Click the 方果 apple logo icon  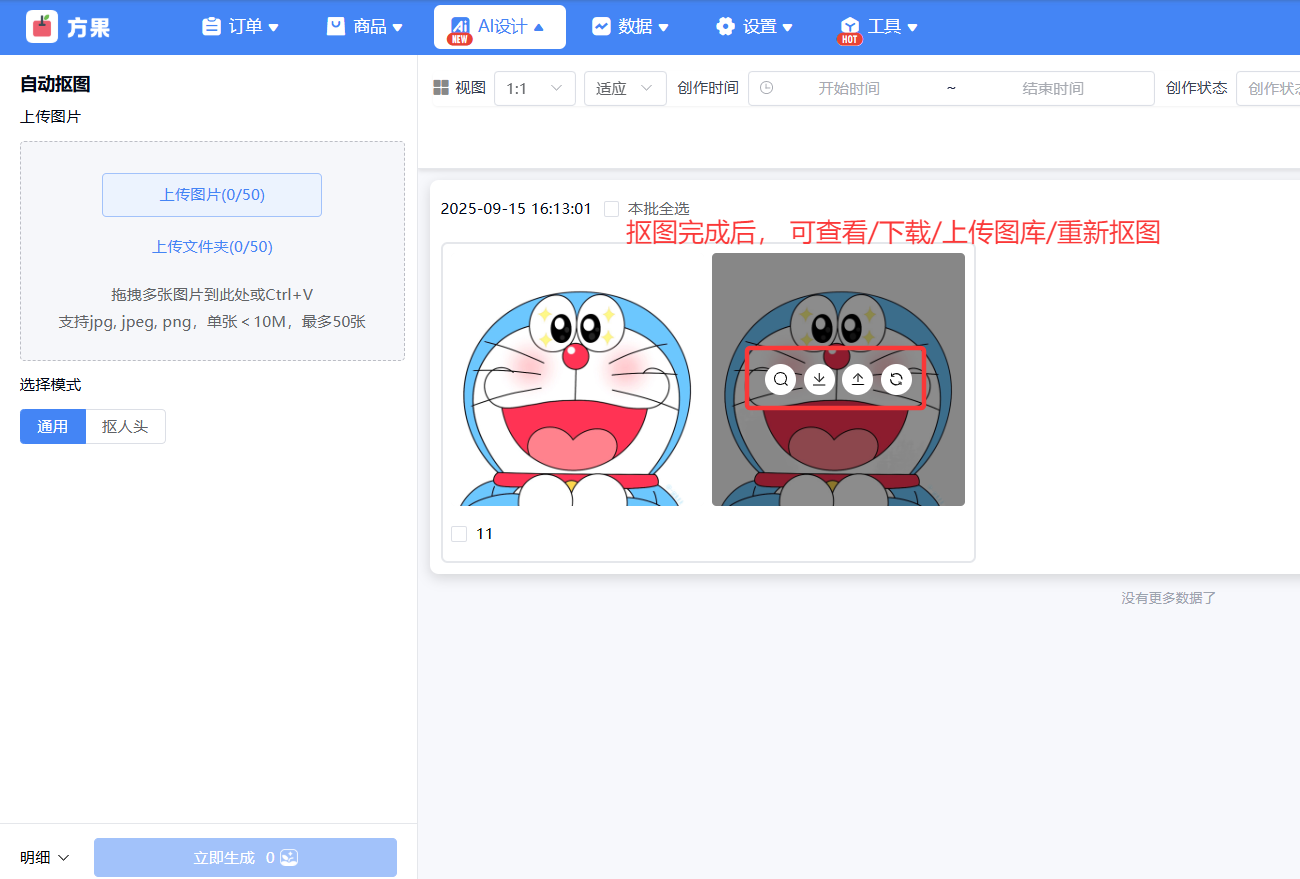coord(42,26)
